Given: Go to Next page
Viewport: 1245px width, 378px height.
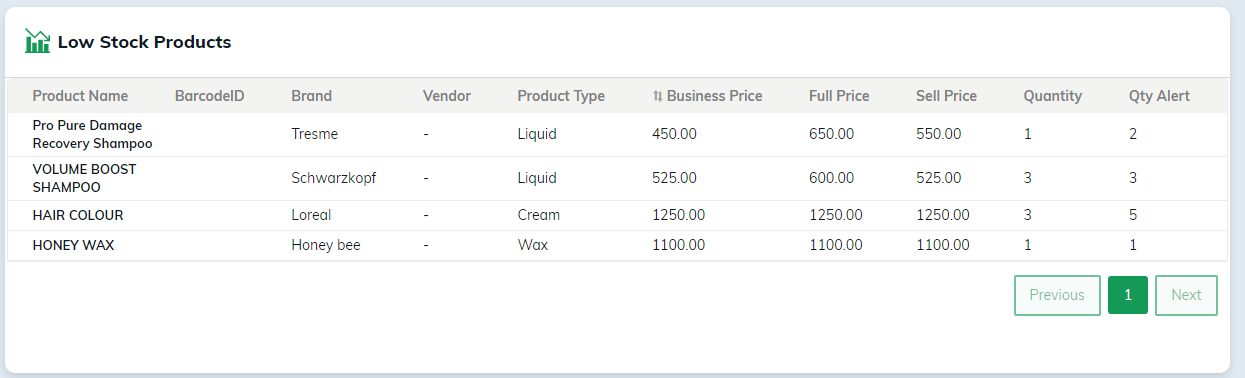Looking at the screenshot, I should [x=1186, y=295].
